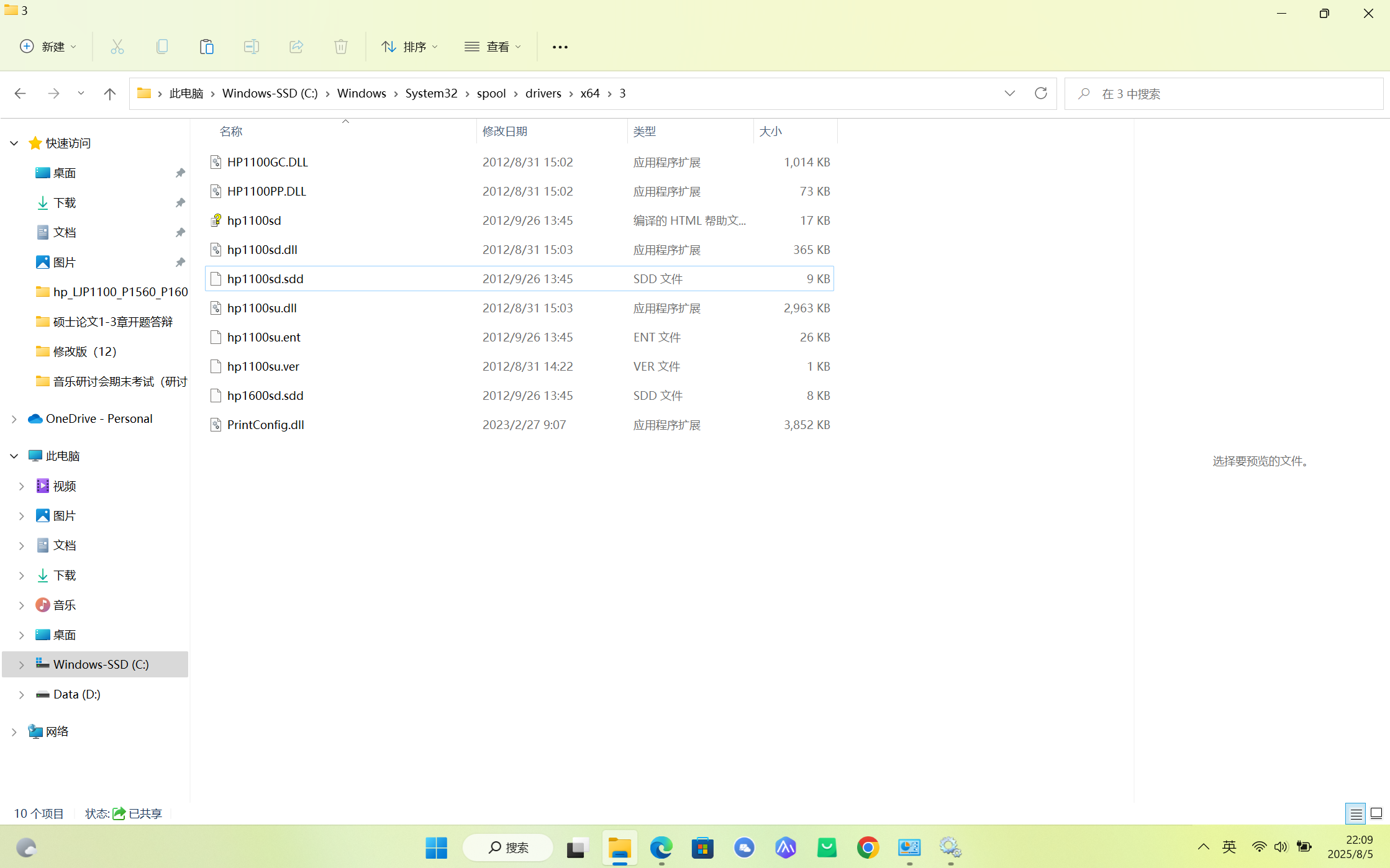The image size is (1390, 868).
Task: Click the Refresh button beside address bar
Action: pyautogui.click(x=1040, y=93)
